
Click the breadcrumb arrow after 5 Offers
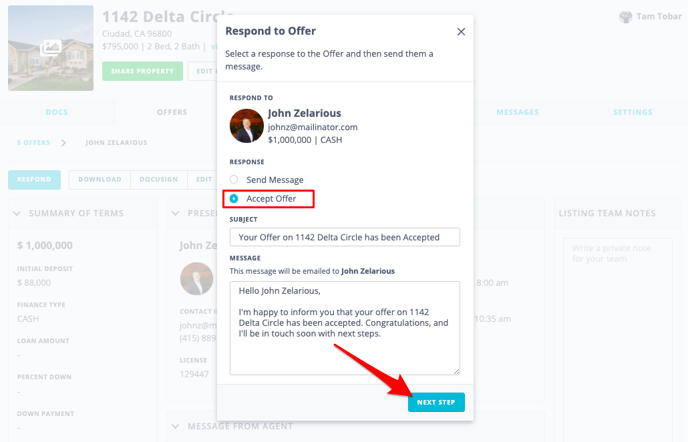(x=64, y=143)
